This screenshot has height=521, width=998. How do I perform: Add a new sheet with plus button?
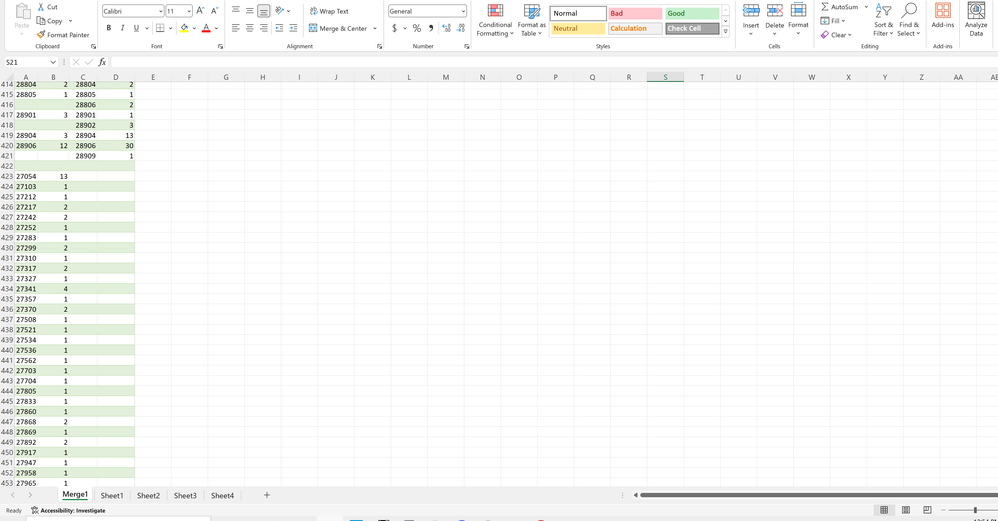click(x=267, y=495)
